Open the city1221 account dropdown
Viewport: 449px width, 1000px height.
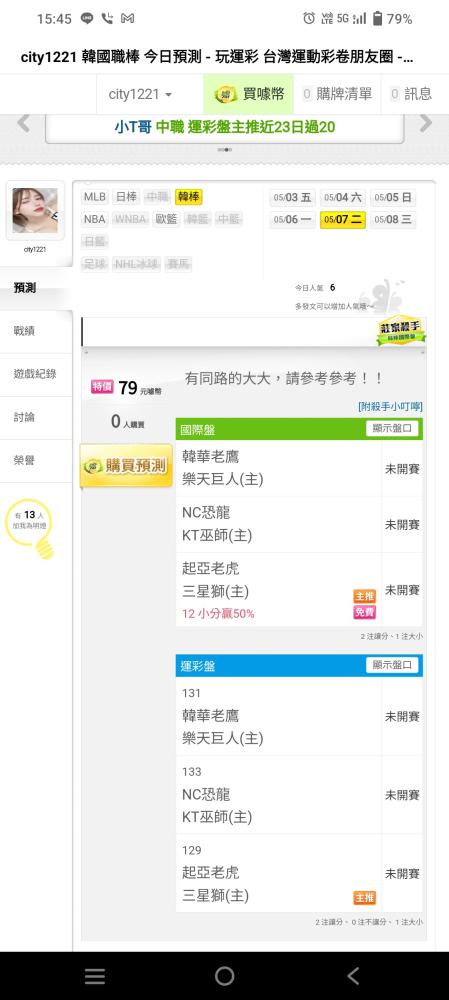(x=140, y=94)
